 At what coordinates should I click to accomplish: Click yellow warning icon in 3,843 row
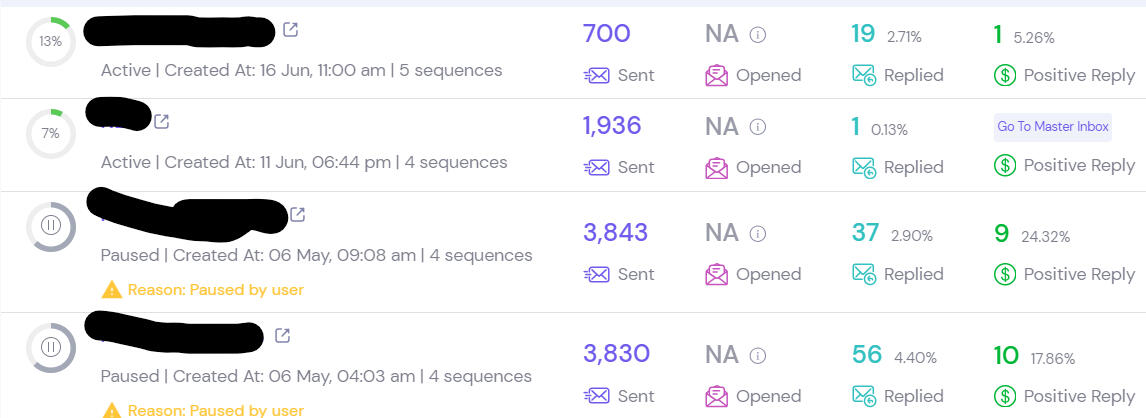point(111,290)
